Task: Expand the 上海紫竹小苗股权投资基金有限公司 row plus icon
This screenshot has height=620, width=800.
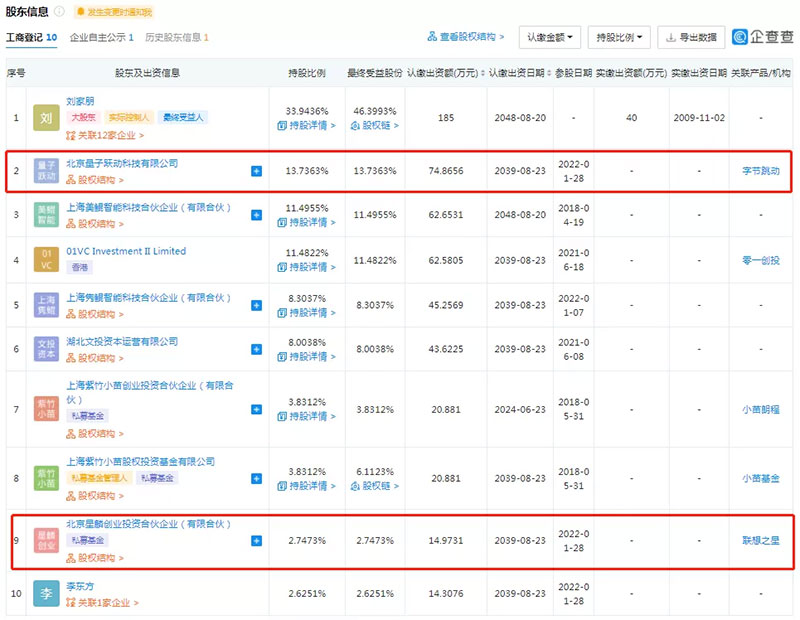Action: [x=257, y=479]
